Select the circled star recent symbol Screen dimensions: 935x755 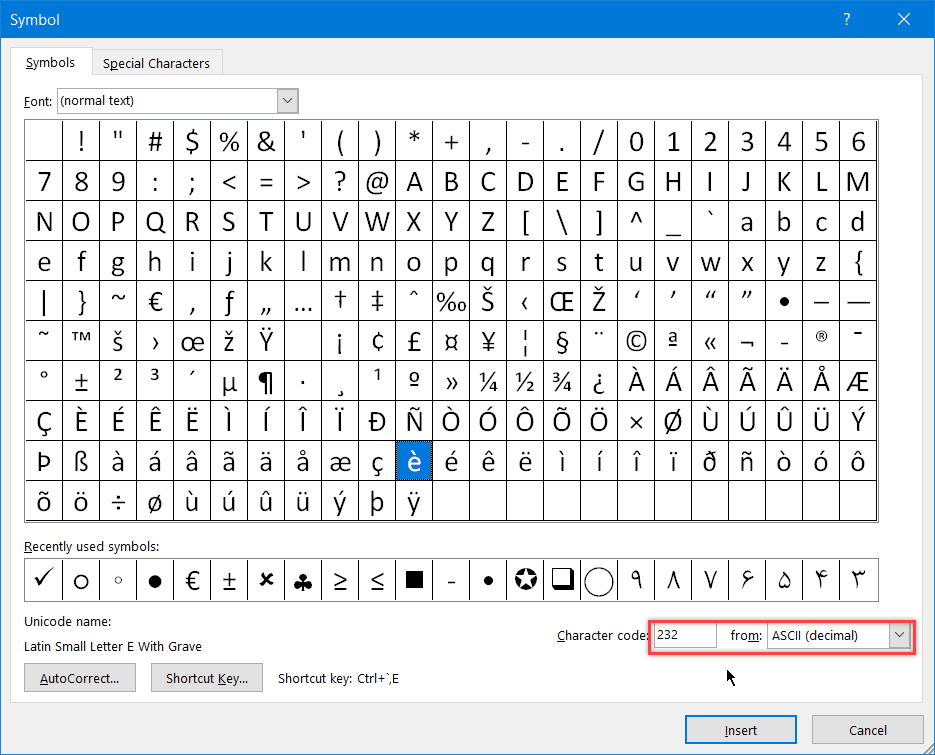coord(525,580)
